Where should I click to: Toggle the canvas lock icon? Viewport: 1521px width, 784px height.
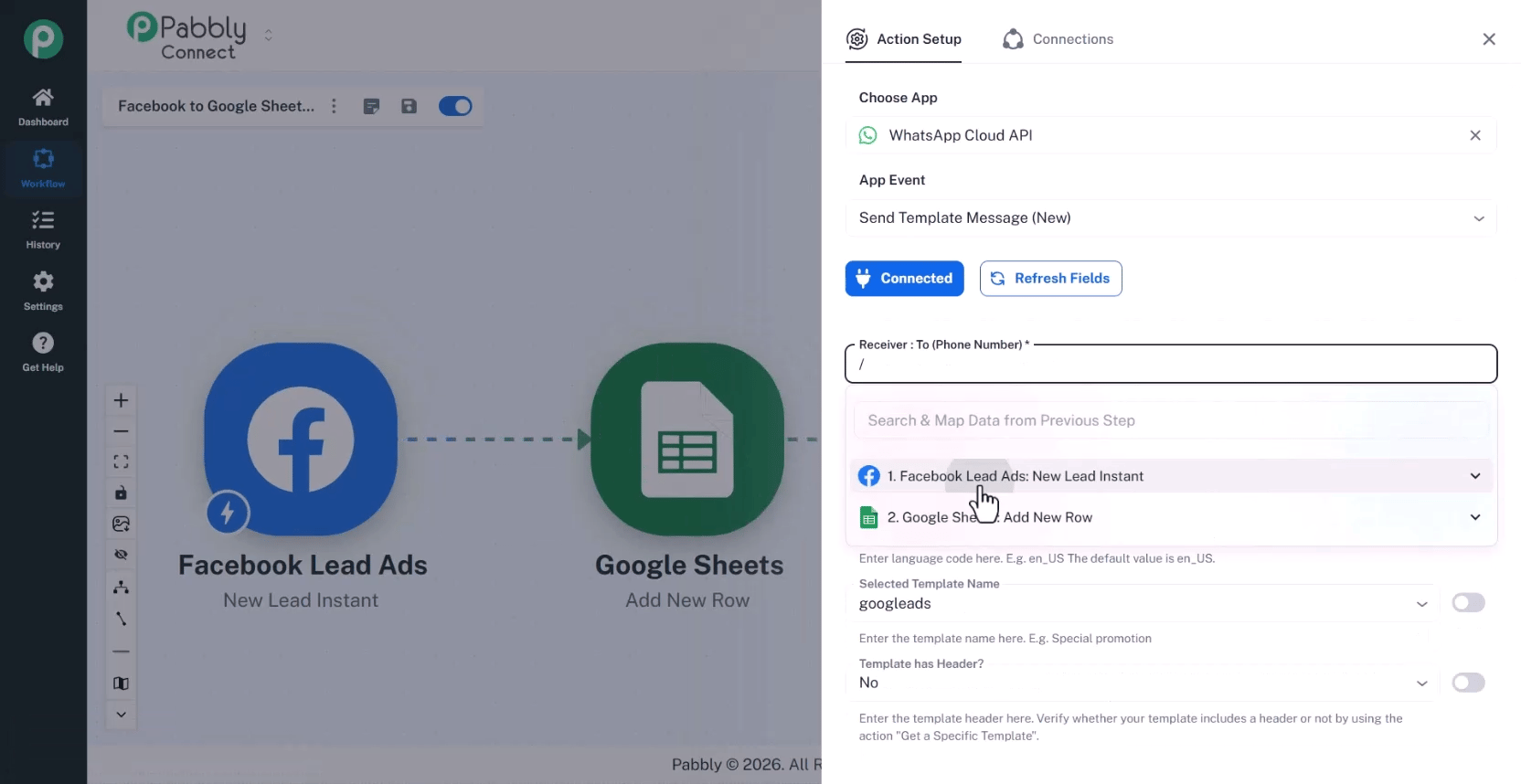pyautogui.click(x=121, y=493)
